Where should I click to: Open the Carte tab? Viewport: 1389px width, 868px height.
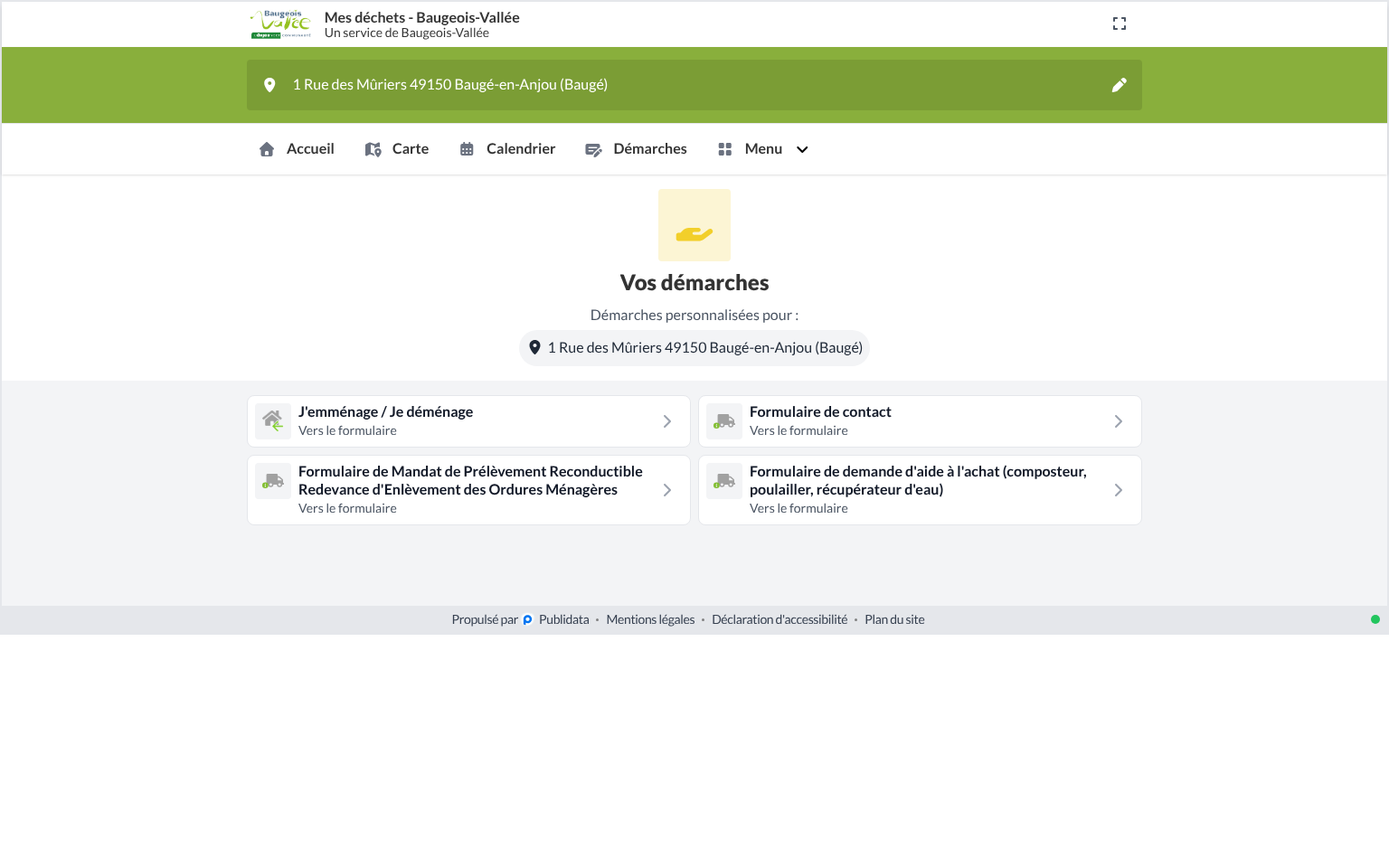(397, 149)
